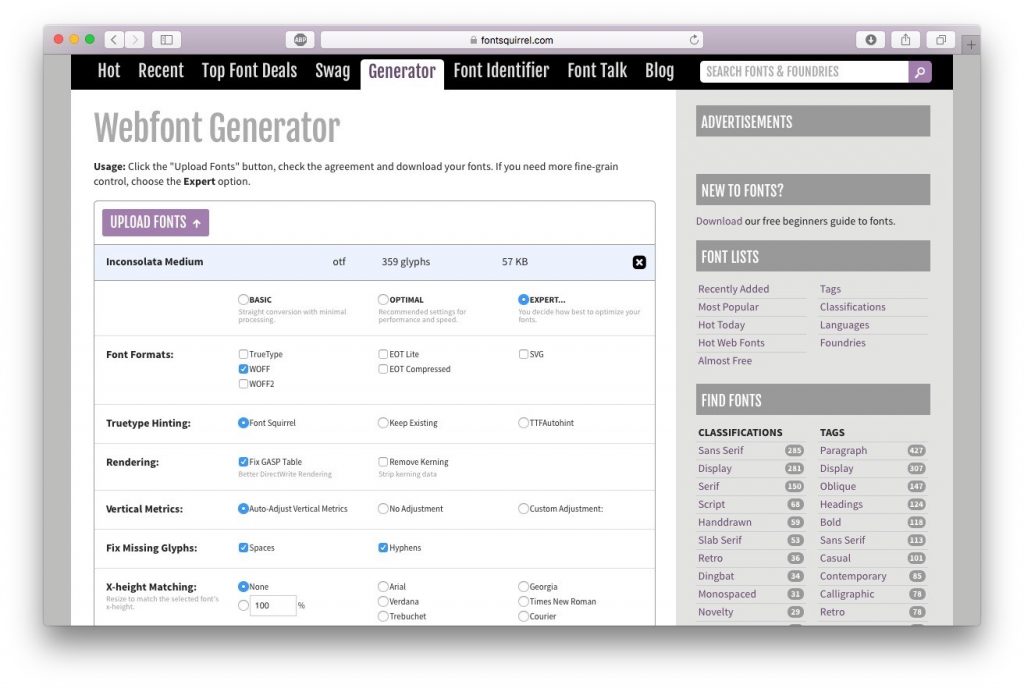The width and height of the screenshot is (1024, 688).
Task: Enable the EOT Lite checkbox
Action: click(383, 354)
